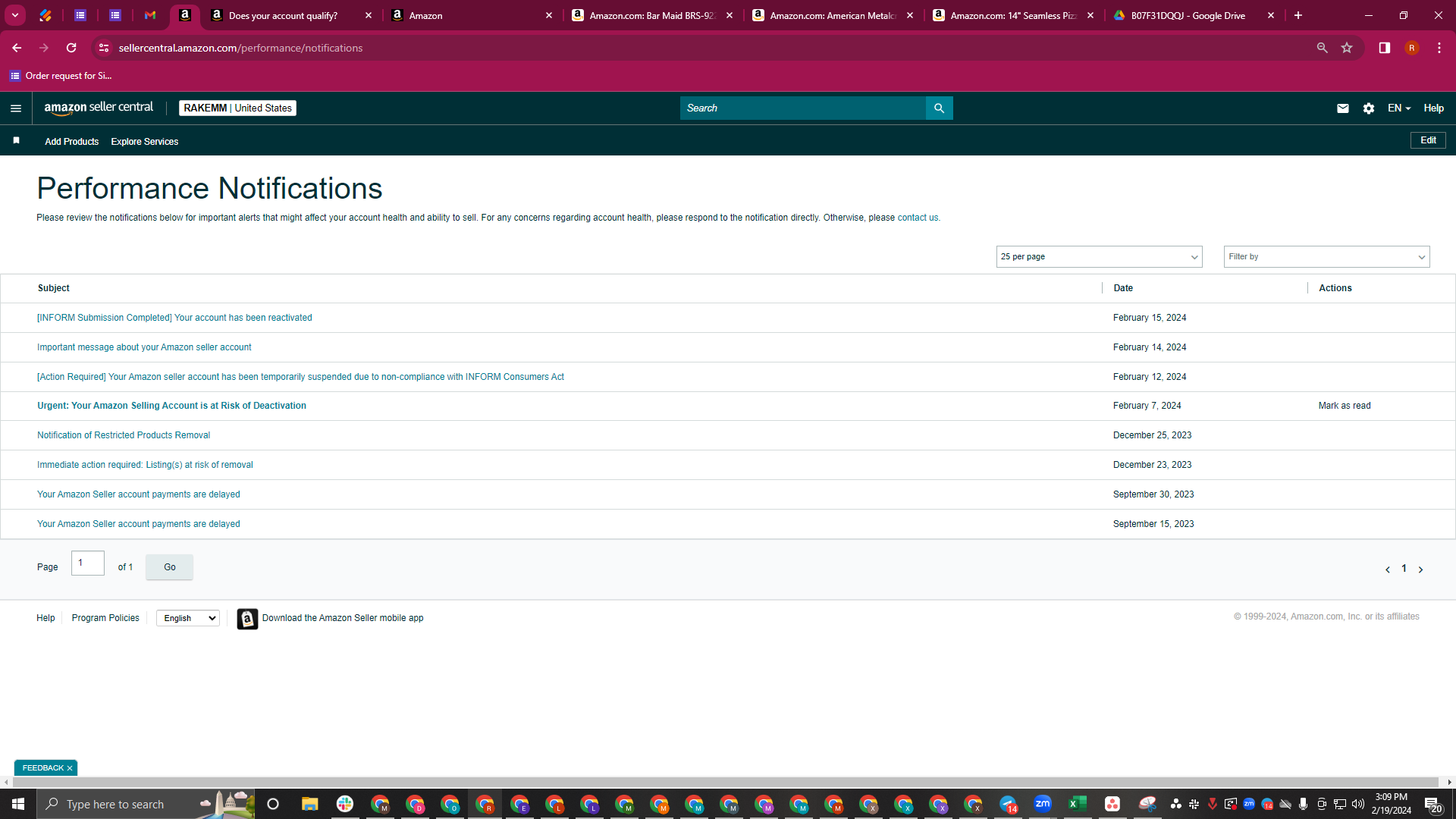This screenshot has height=819, width=1456.
Task: Open Urgent: Account at Risk of Deactivation
Action: coord(171,406)
